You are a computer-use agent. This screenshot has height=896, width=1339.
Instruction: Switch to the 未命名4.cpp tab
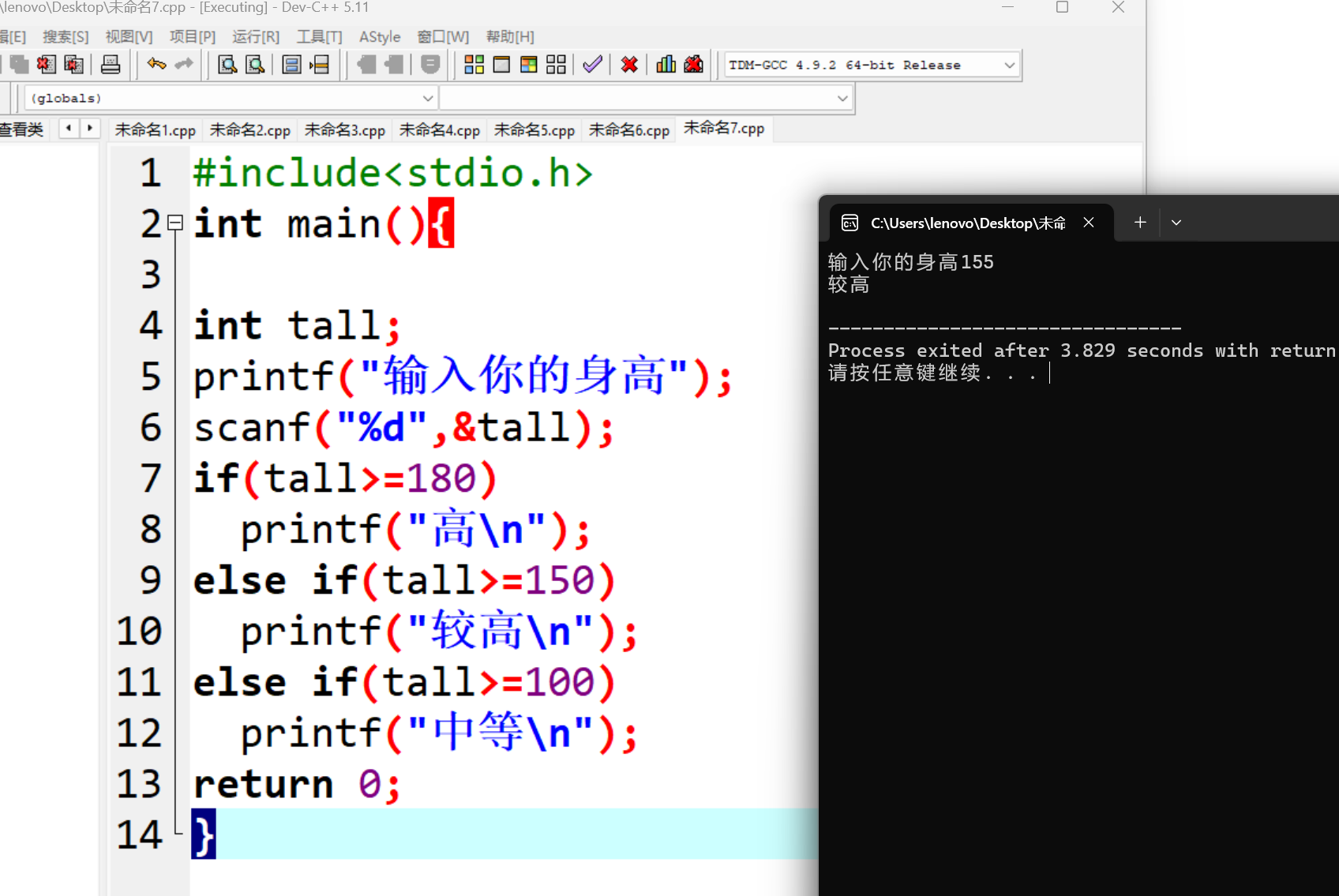click(x=440, y=130)
